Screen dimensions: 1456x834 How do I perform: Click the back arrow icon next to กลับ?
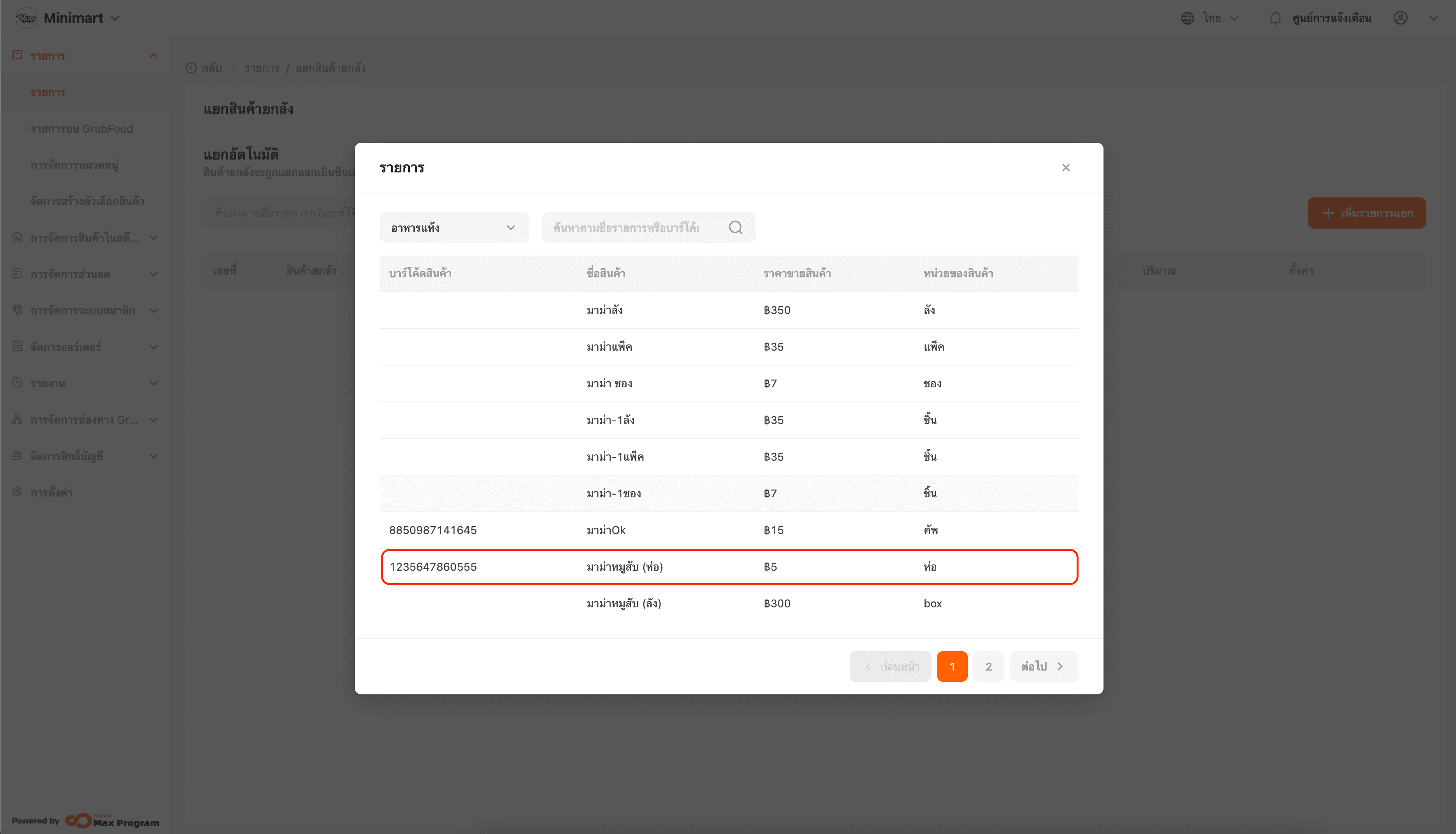[191, 68]
